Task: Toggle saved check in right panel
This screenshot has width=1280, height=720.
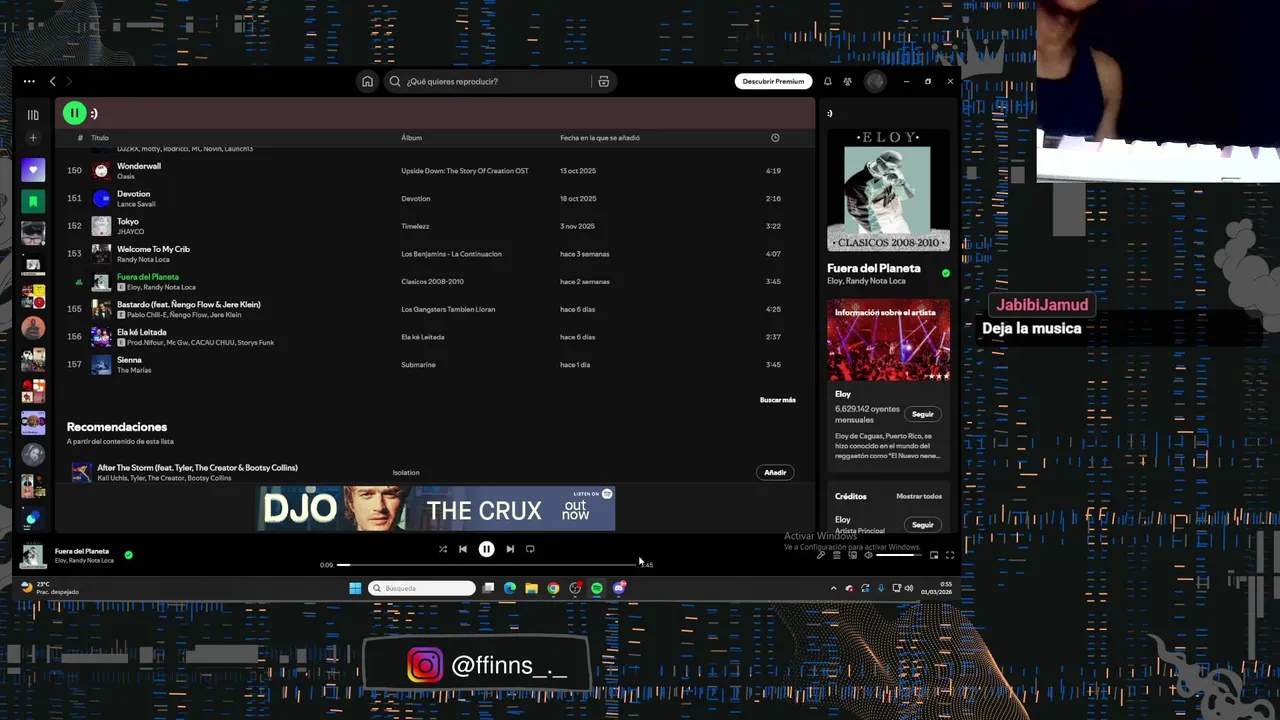Action: [946, 273]
